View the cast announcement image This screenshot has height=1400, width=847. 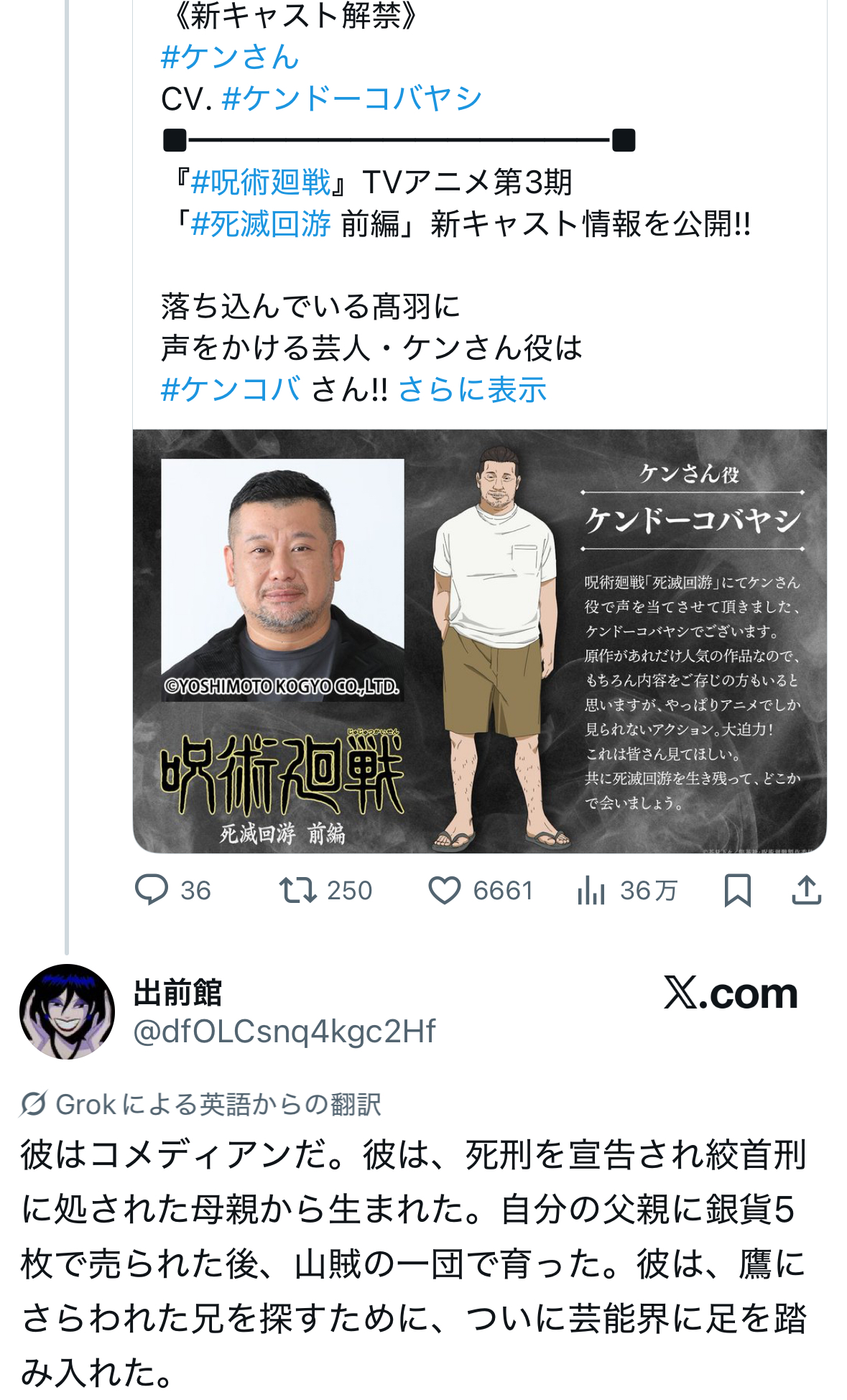pyautogui.click(x=480, y=641)
